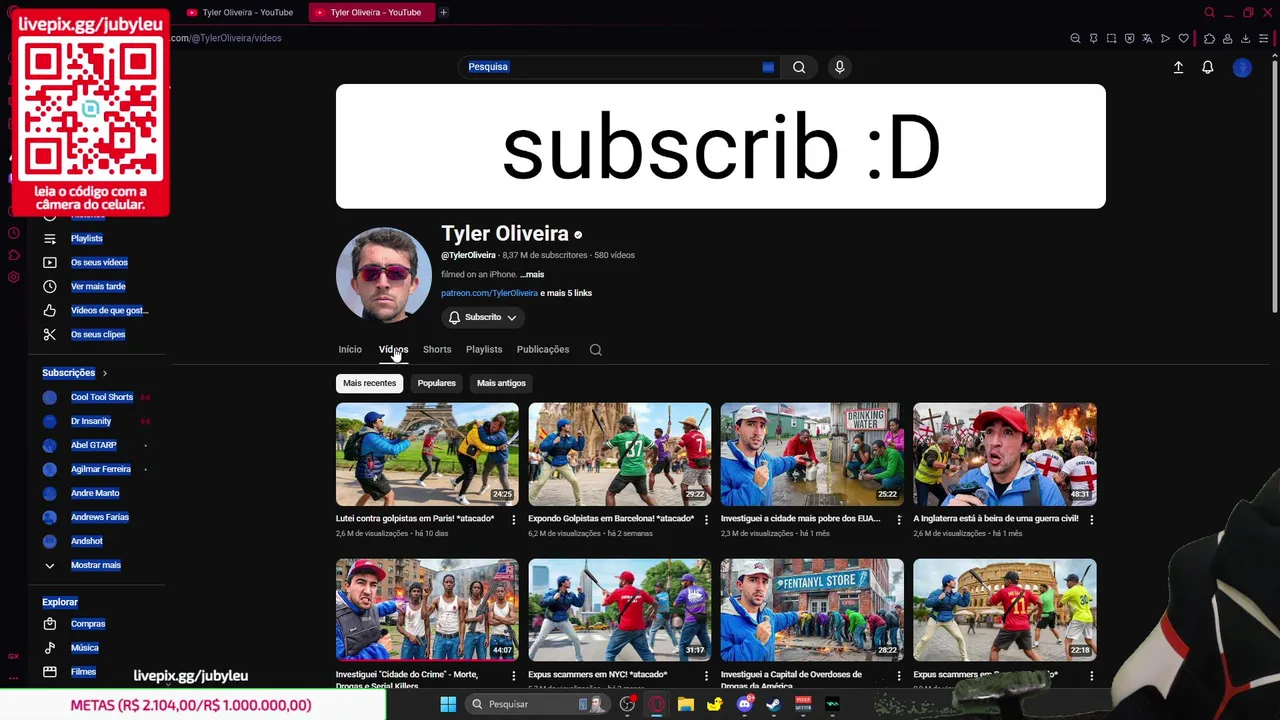
Task: Click Windows taskbar Pesquisar search box
Action: click(536, 704)
